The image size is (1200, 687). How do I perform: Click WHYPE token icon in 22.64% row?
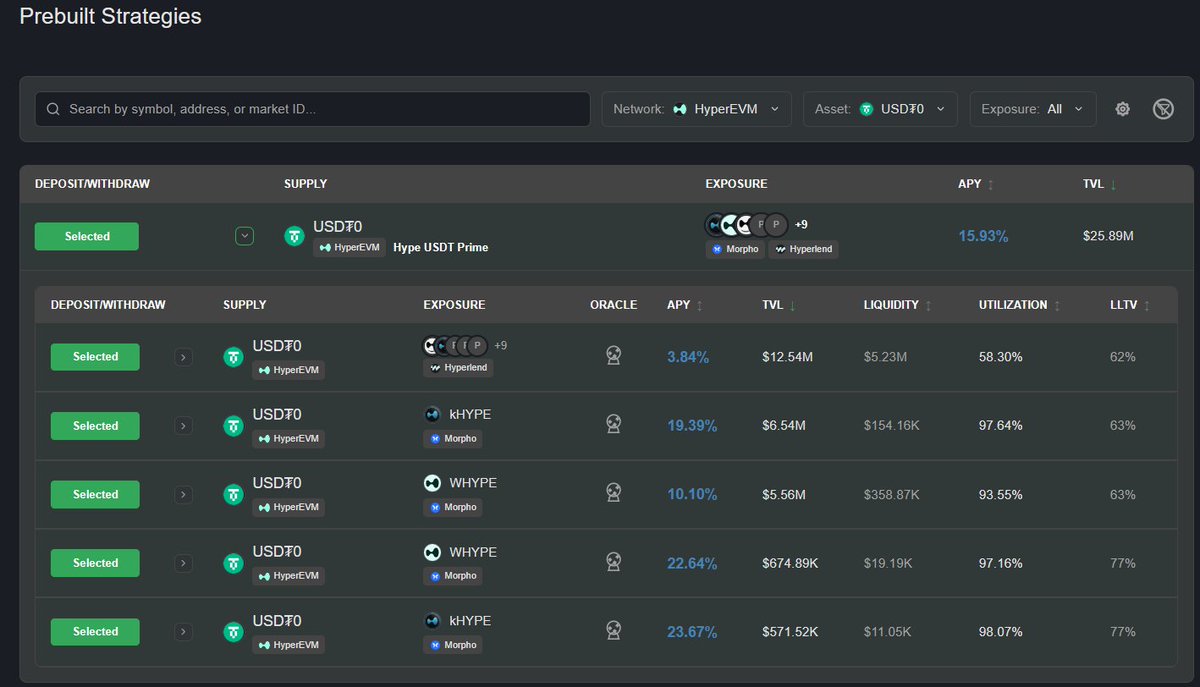click(432, 552)
